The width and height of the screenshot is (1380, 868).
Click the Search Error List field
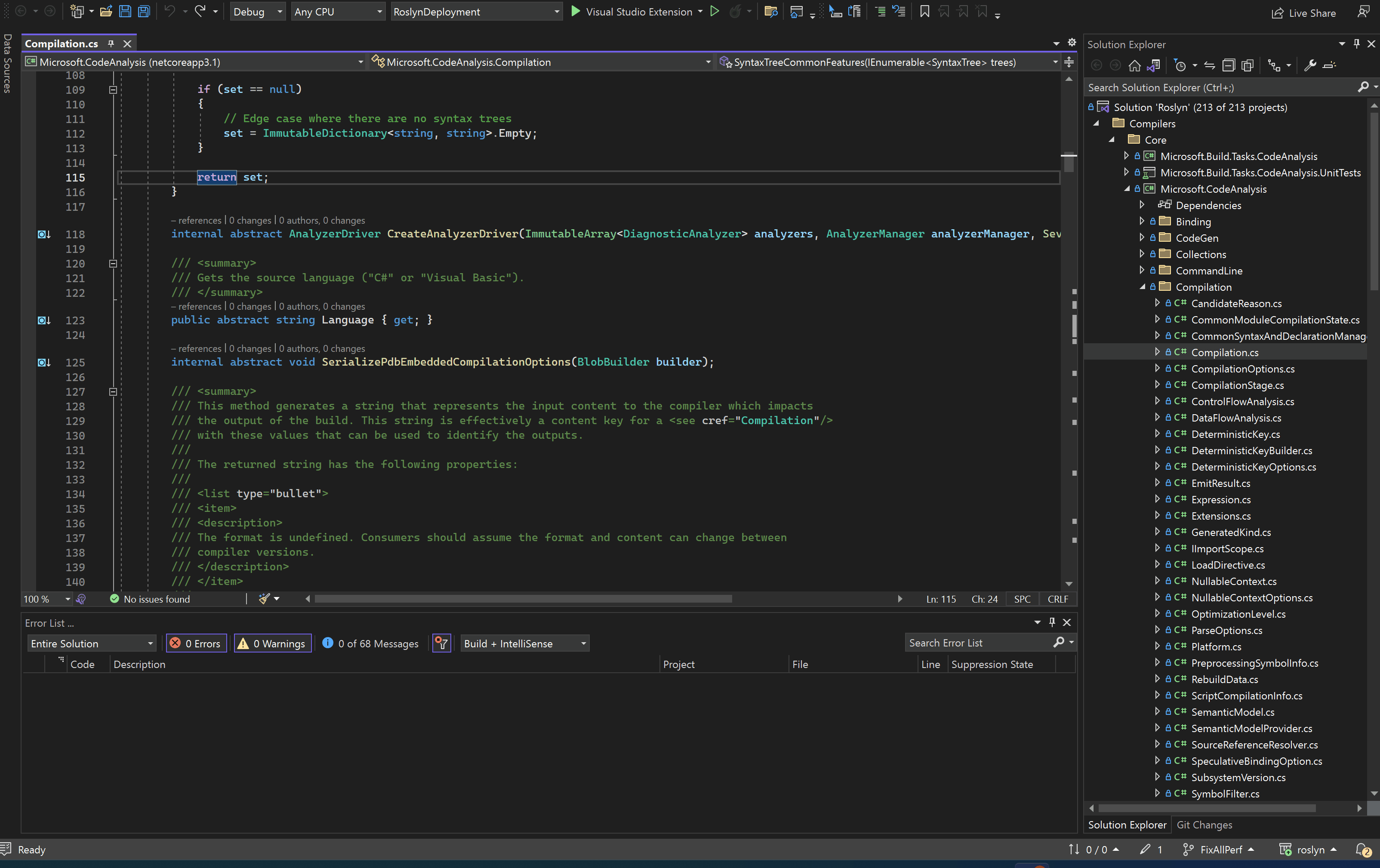[978, 643]
